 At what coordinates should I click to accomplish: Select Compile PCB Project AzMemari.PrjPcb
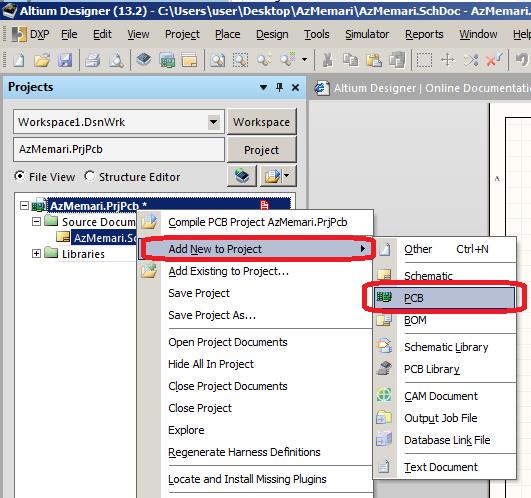pos(257,222)
